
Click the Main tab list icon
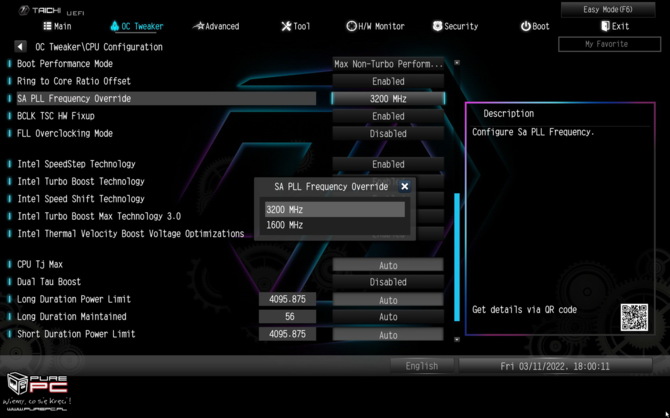[47, 26]
